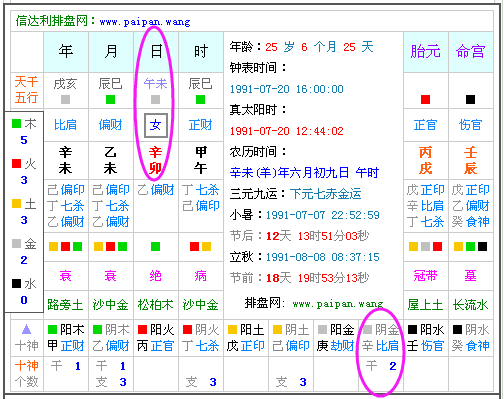Click the 小暑 date 1991-07-07 22:52:59
This screenshot has width=504, height=399.
point(323,215)
